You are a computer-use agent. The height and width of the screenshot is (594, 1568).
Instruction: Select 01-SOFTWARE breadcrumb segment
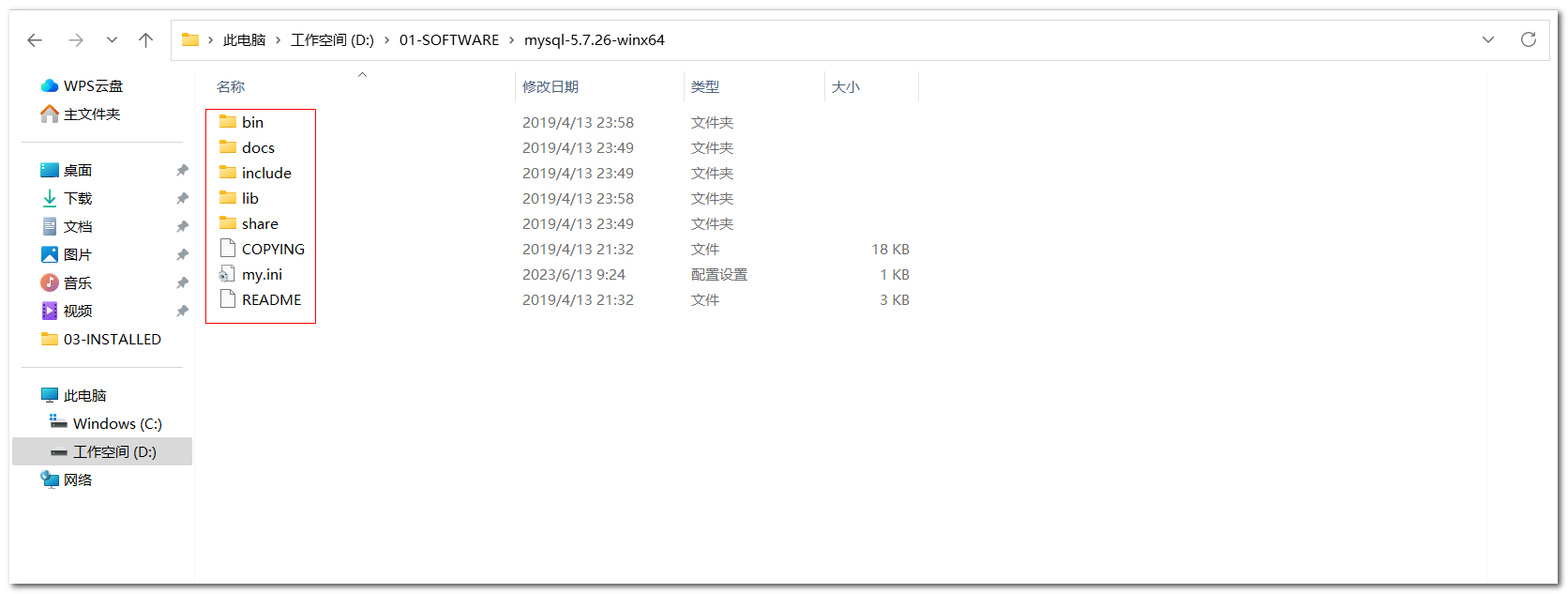click(449, 39)
